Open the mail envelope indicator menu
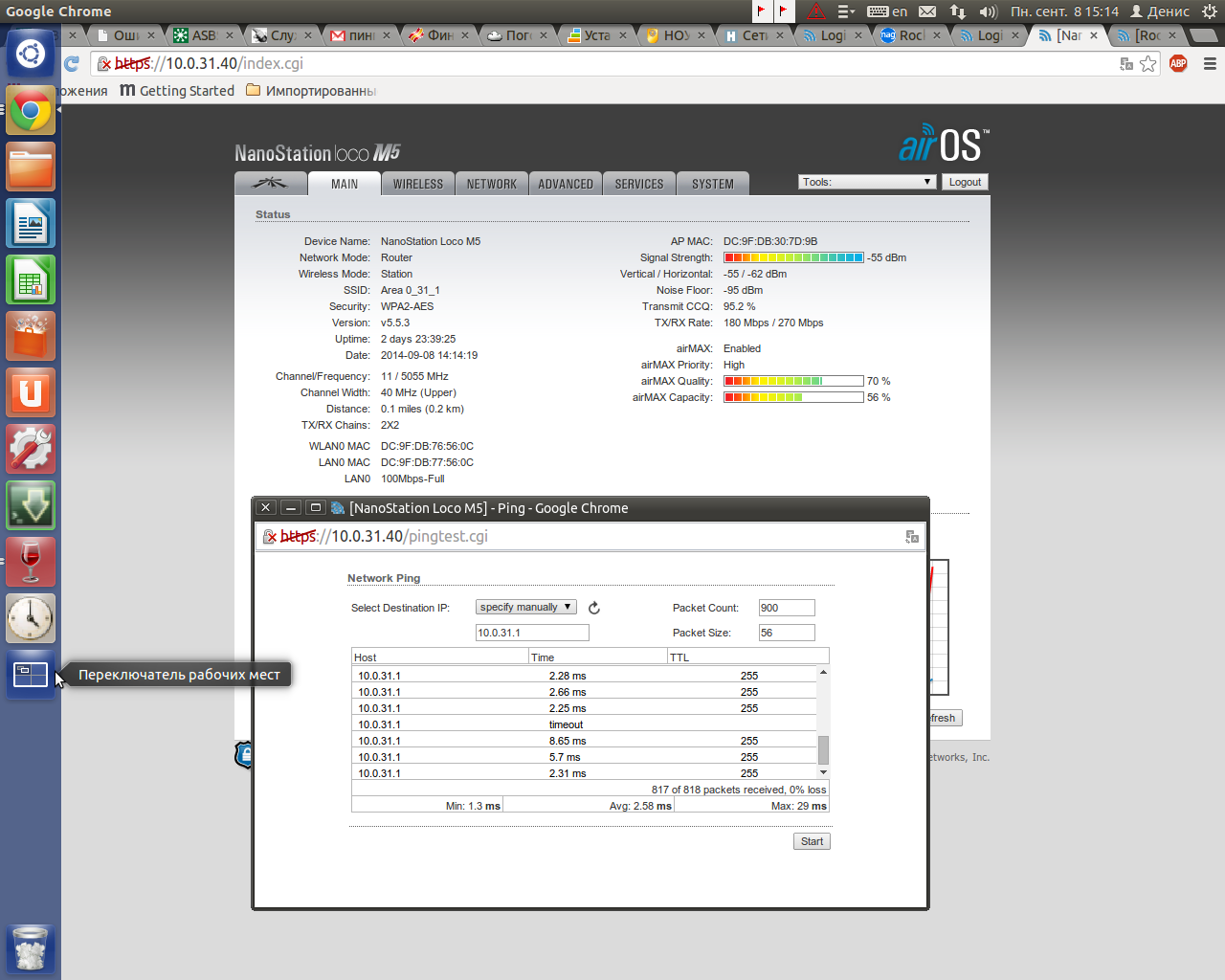 click(x=927, y=11)
